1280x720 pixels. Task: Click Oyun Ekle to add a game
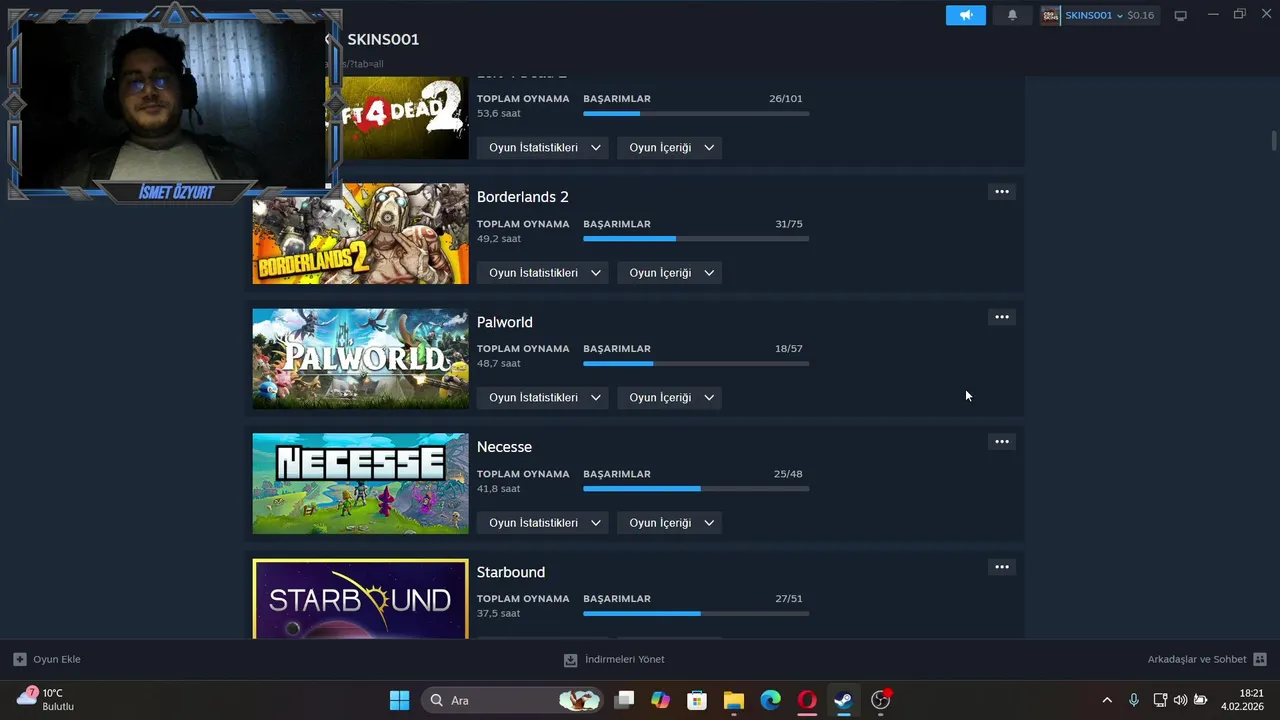click(x=47, y=659)
